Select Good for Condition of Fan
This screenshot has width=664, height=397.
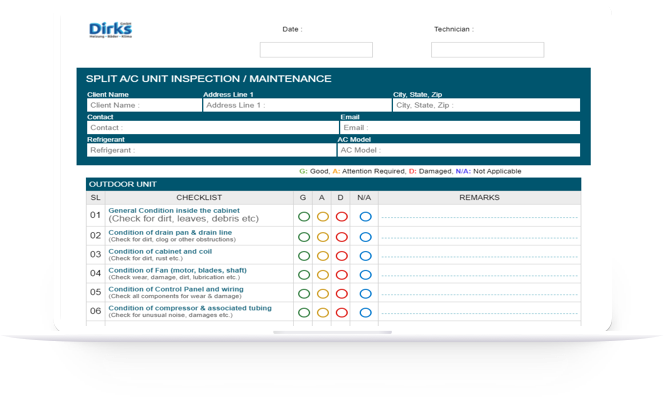click(x=304, y=275)
